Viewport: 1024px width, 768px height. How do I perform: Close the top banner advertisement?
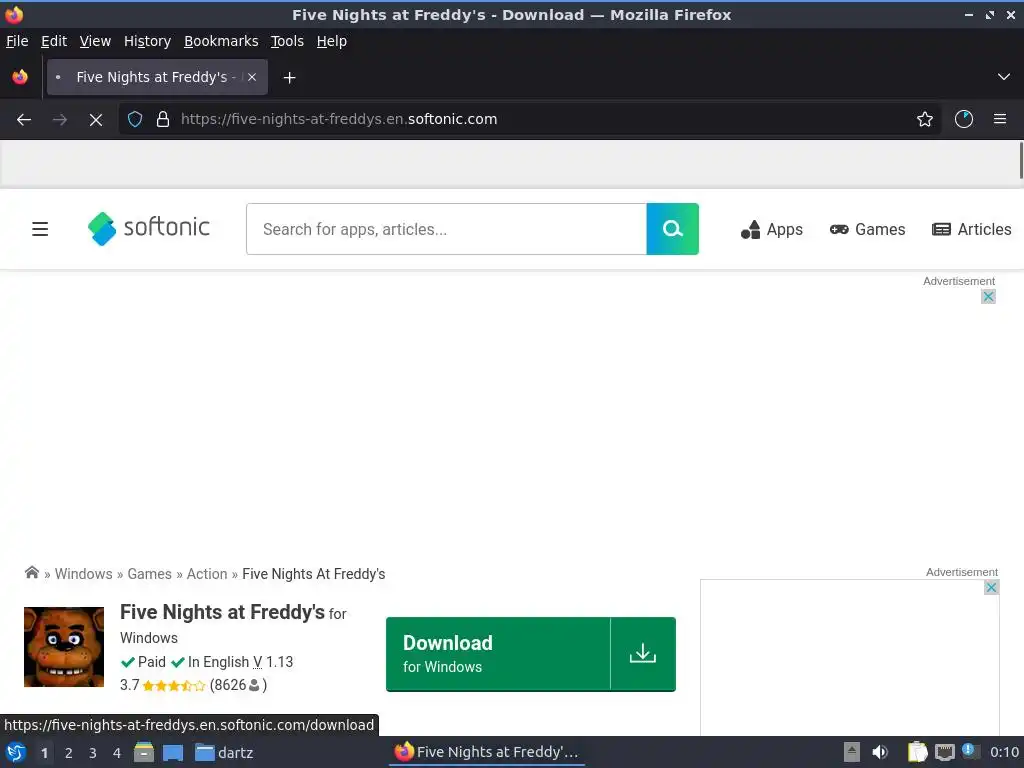coord(988,296)
